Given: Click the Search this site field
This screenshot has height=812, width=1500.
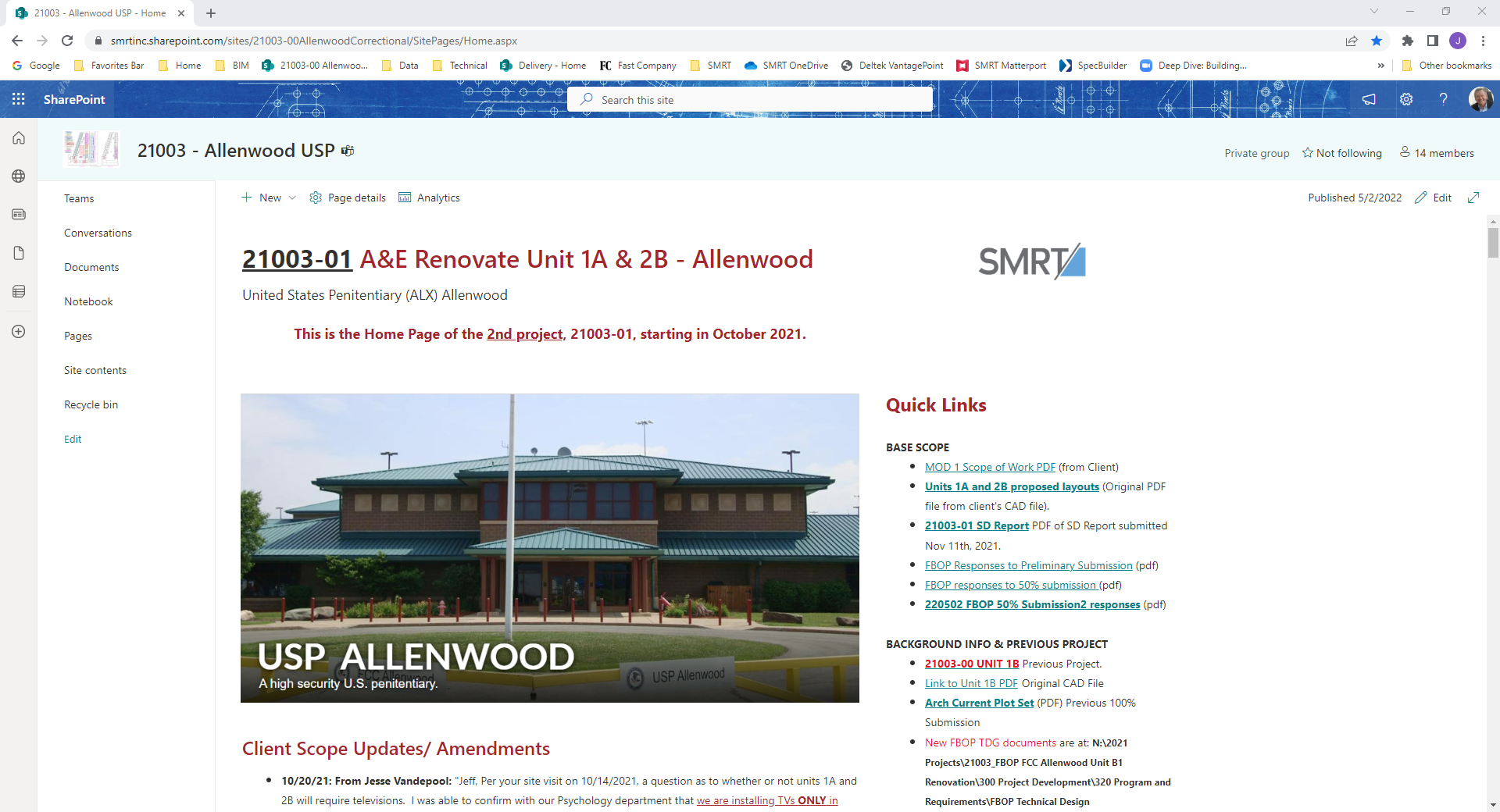Looking at the screenshot, I should click(748, 99).
